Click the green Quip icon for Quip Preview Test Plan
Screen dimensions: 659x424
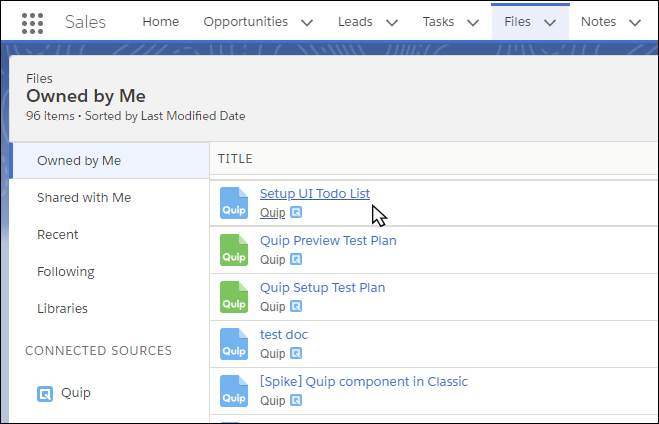tap(234, 250)
